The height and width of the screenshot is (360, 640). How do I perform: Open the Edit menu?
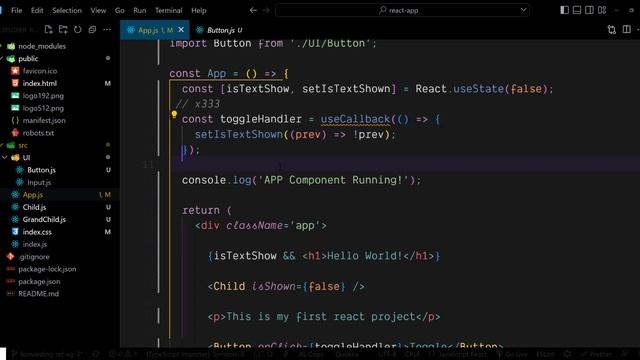coord(37,11)
